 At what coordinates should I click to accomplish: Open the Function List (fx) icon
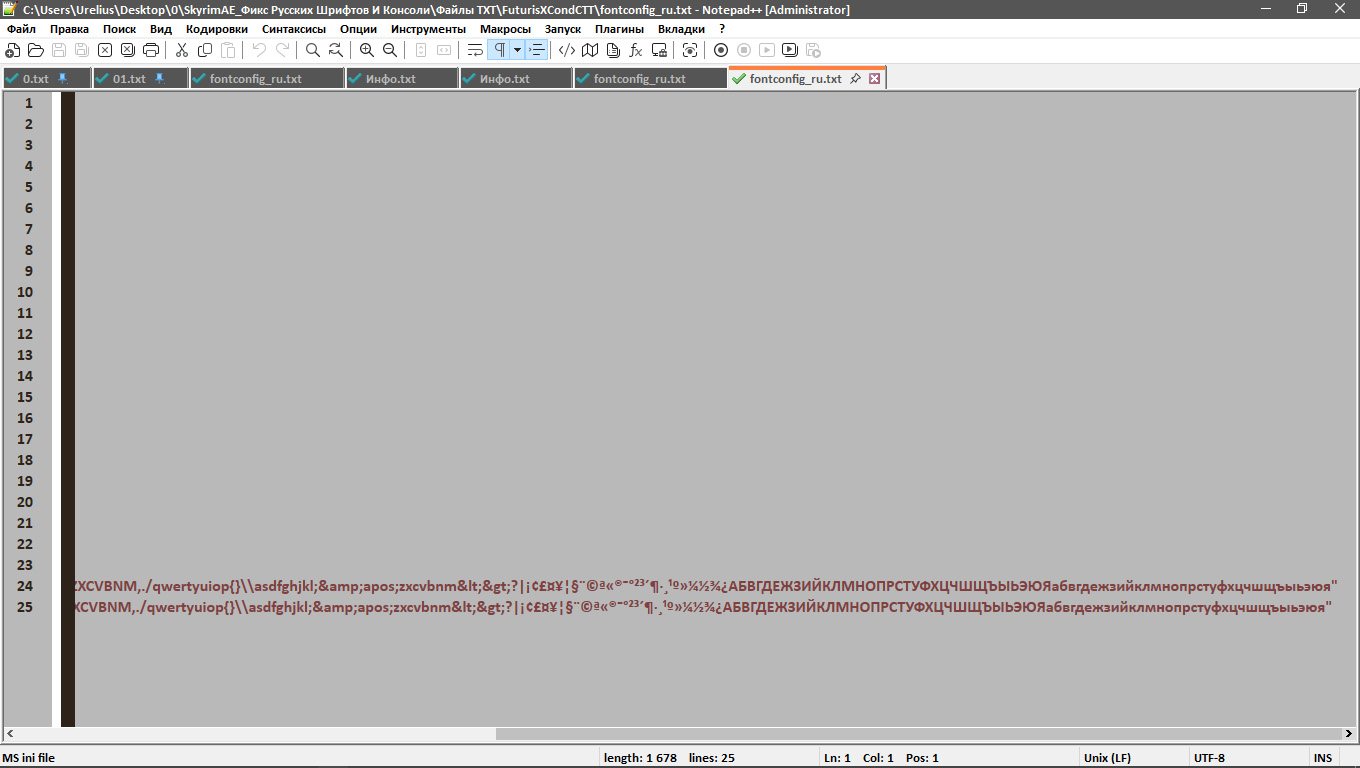(636, 50)
